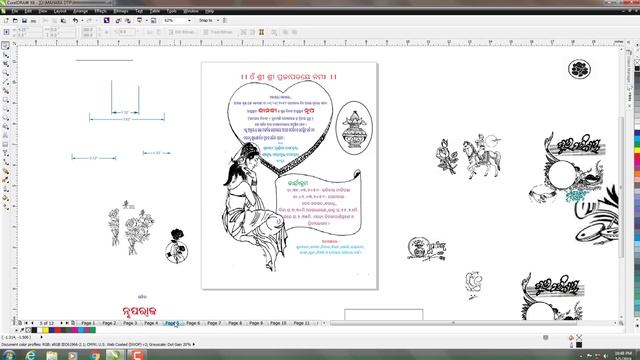Open the Layout menu
The width and height of the screenshot is (640, 360).
(60, 11)
